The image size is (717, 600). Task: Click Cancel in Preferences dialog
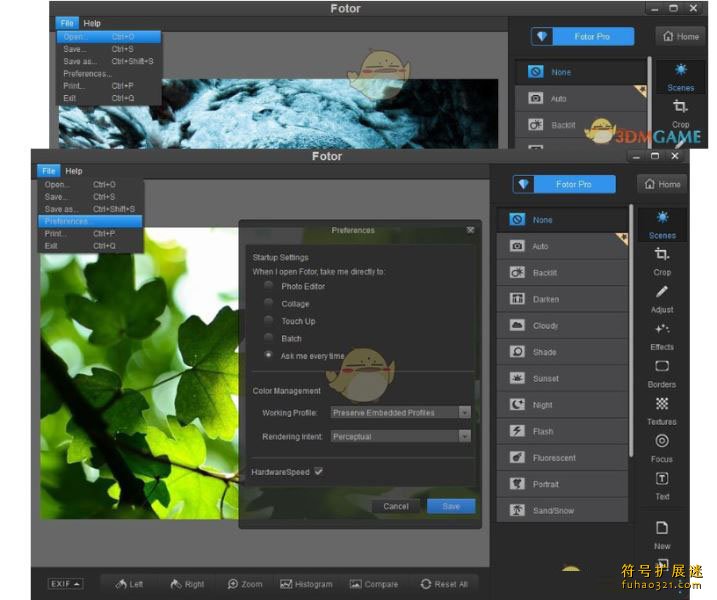[396, 506]
